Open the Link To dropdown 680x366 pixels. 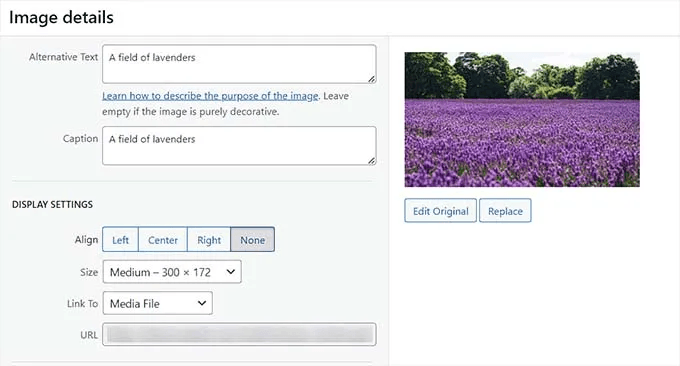(158, 303)
